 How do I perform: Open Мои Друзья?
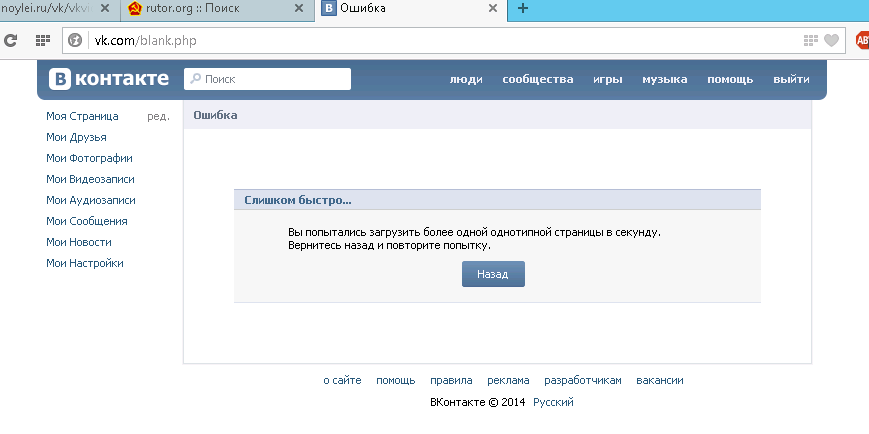(x=76, y=137)
